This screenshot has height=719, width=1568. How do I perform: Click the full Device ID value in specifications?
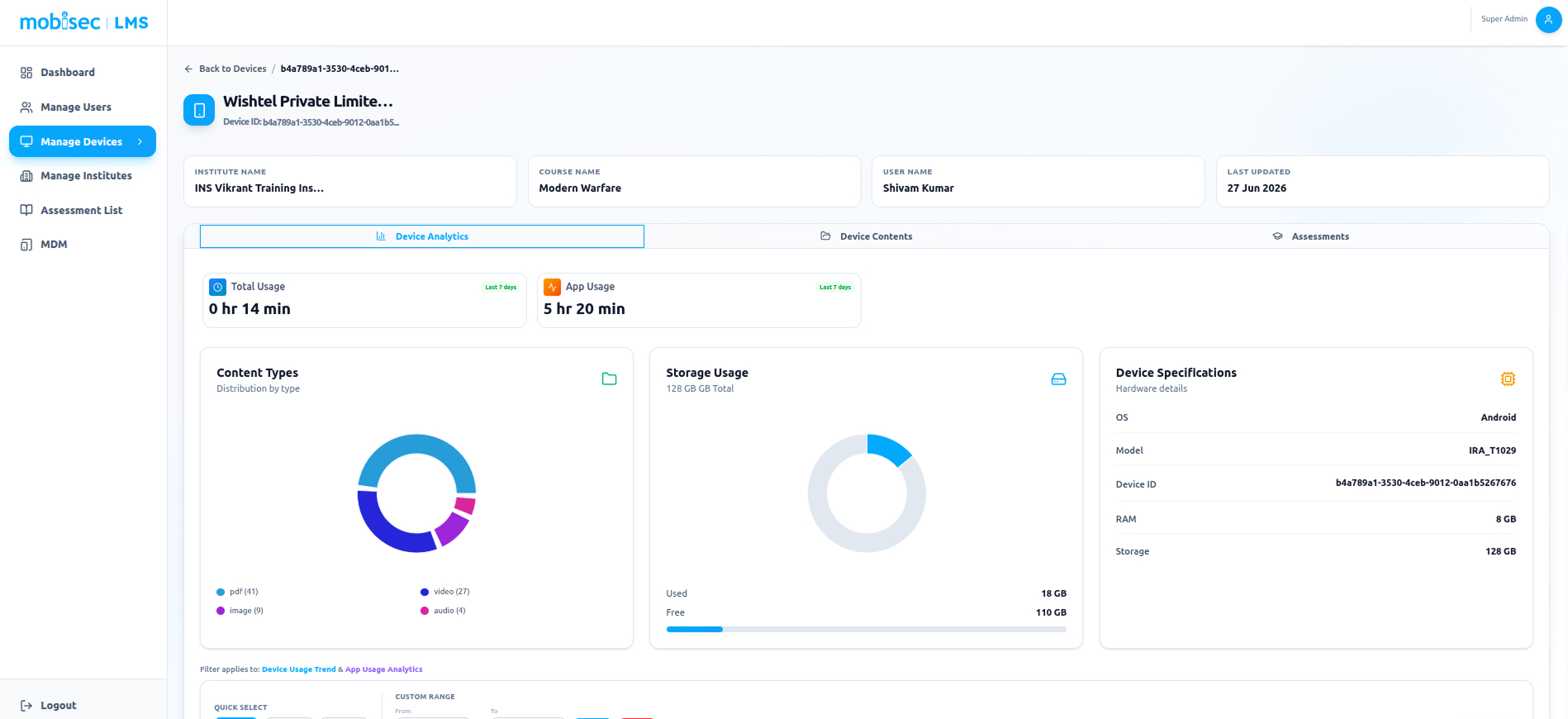[x=1426, y=483]
